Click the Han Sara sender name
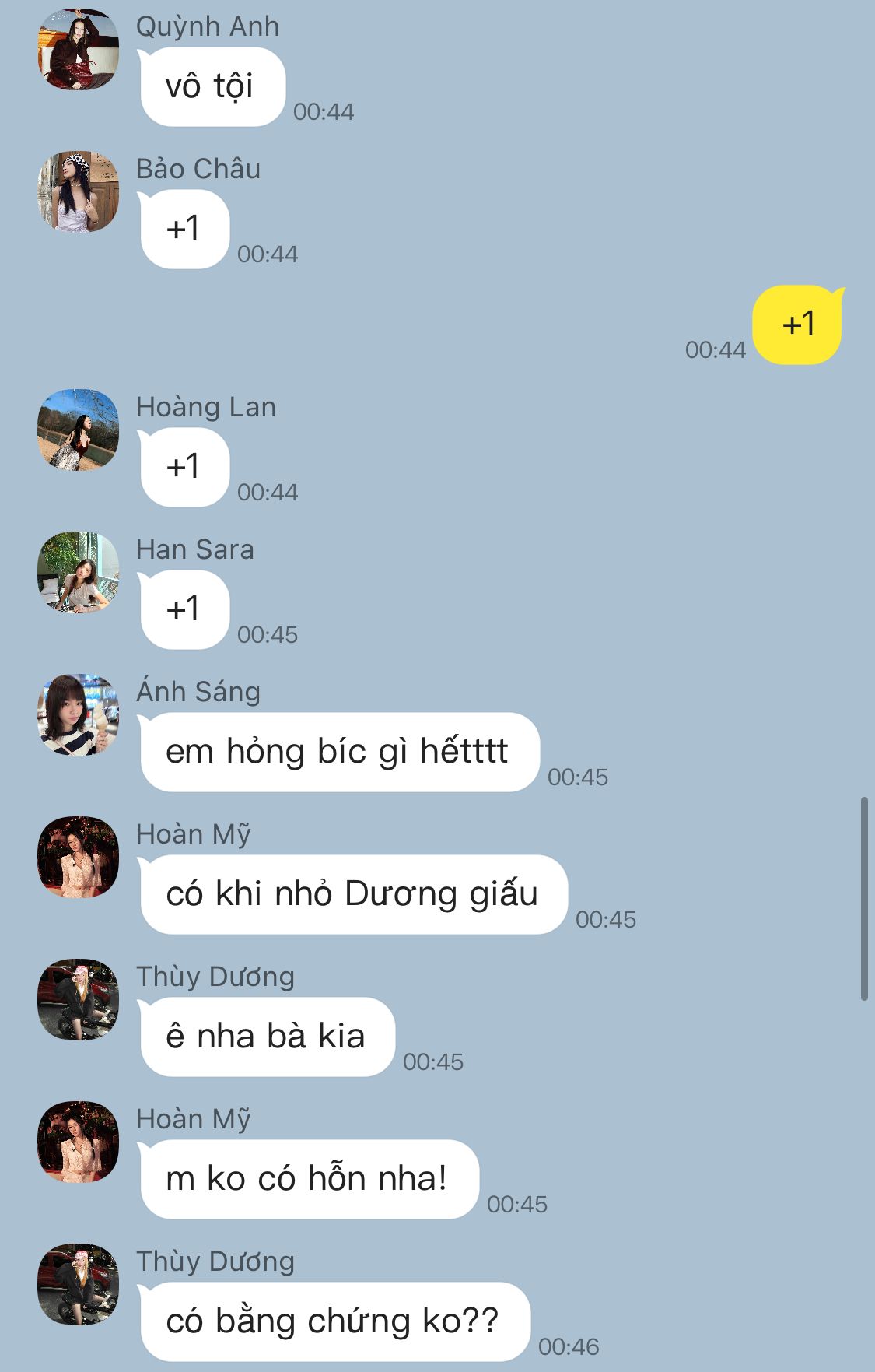 195,549
